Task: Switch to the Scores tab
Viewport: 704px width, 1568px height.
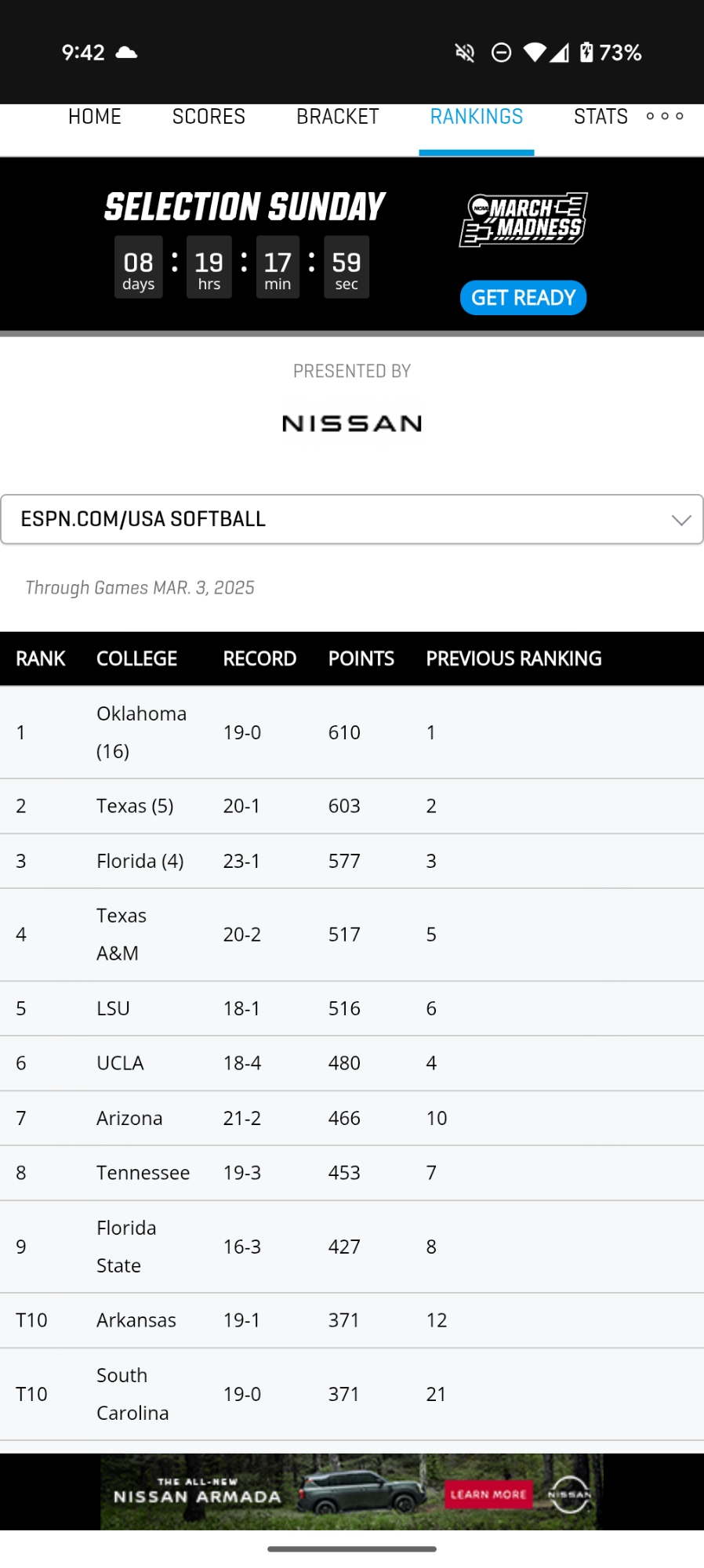Action: [209, 117]
